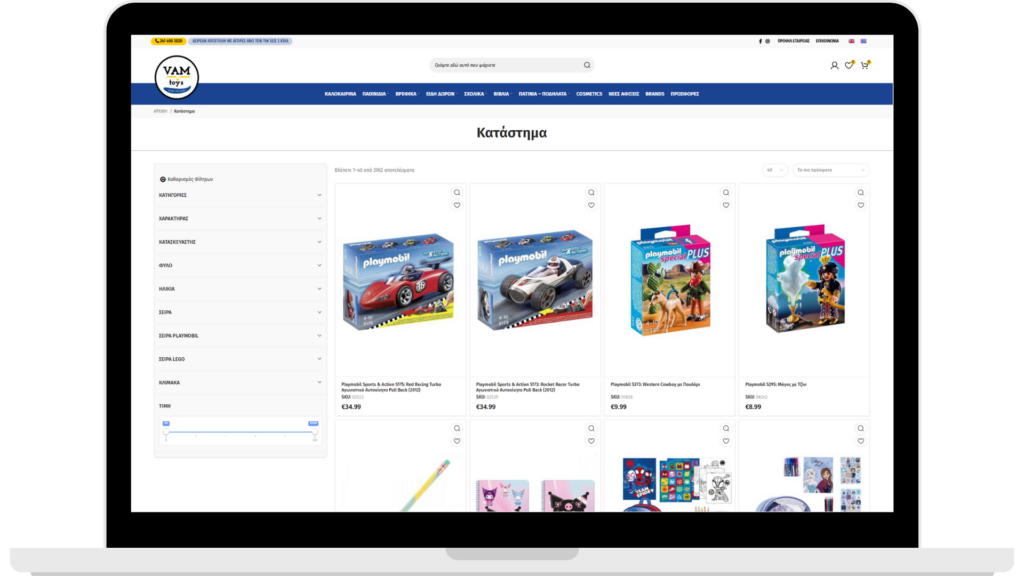Quick view the Kuromi notebooks product
Viewport: 1024px width, 576px height.
click(x=592, y=428)
